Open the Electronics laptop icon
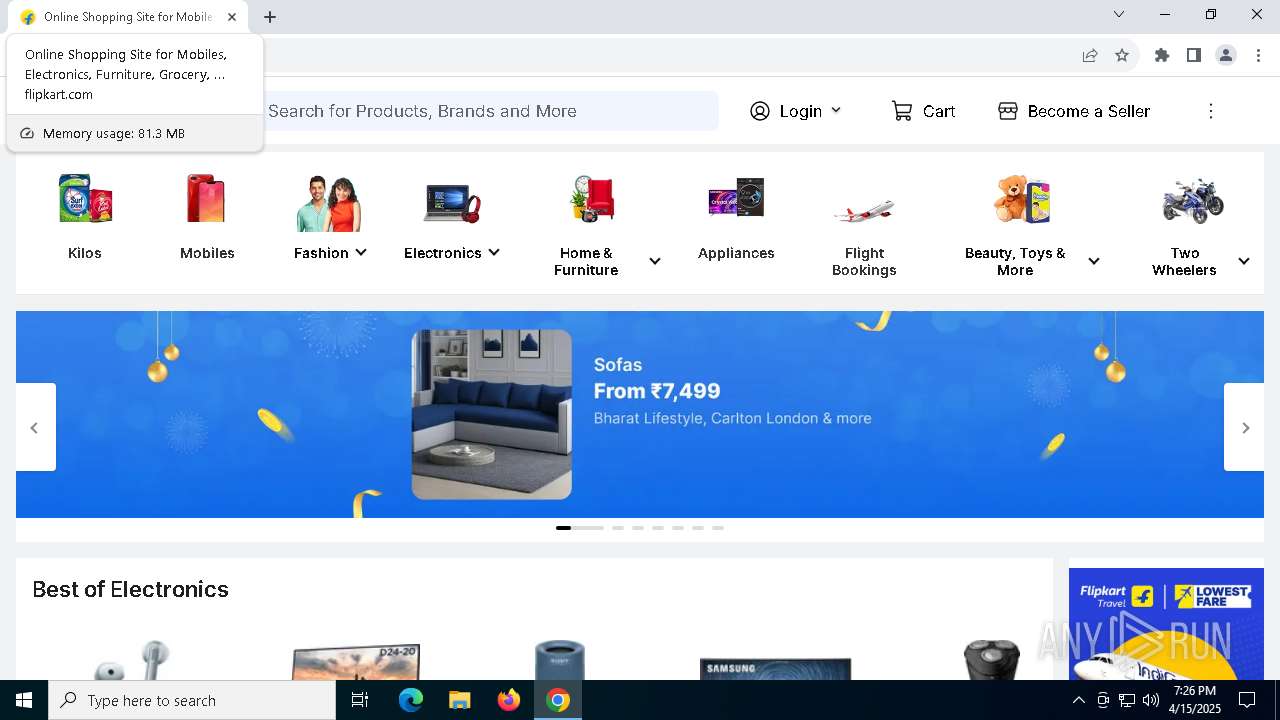This screenshot has height=720, width=1280. click(452, 203)
